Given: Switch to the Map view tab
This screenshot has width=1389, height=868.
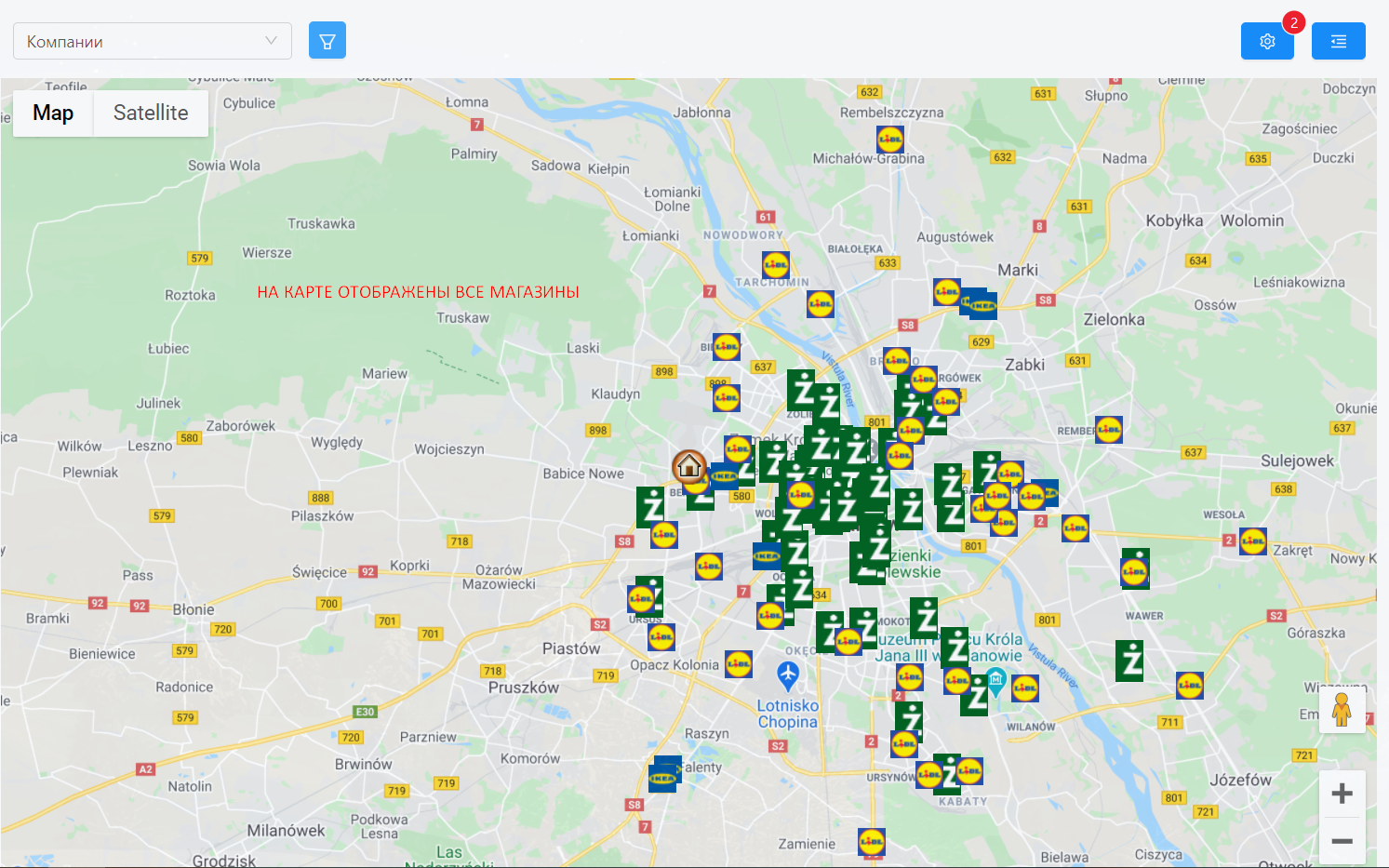Looking at the screenshot, I should click(x=53, y=113).
